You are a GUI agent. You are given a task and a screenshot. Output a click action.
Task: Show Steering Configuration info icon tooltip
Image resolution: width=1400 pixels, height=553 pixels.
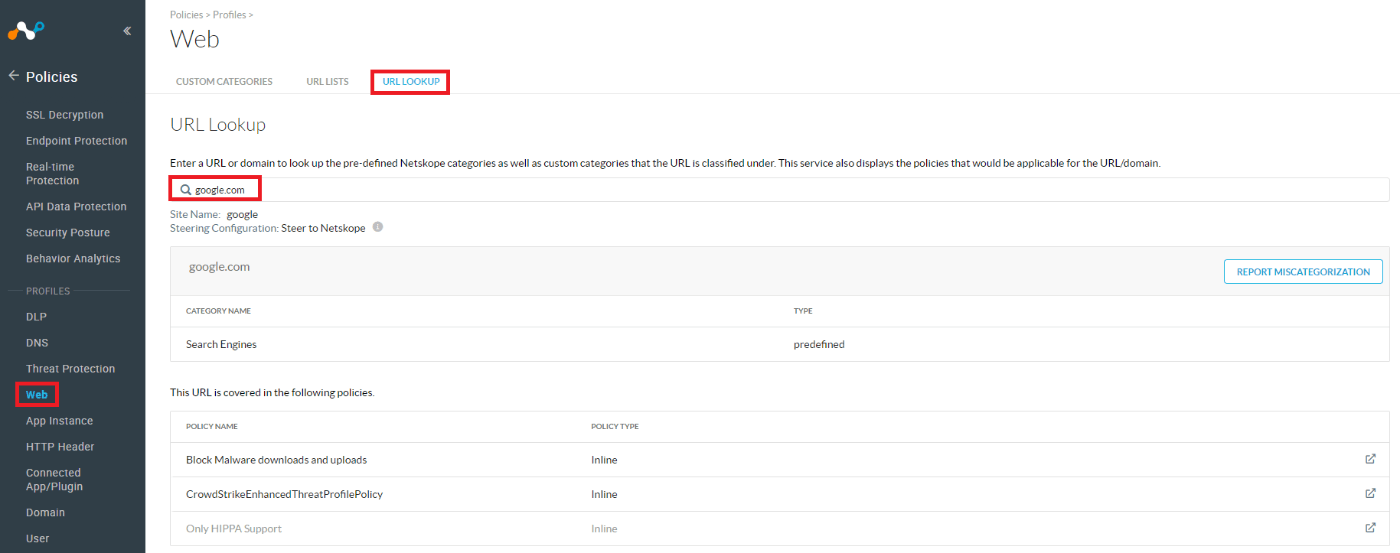coord(378,227)
